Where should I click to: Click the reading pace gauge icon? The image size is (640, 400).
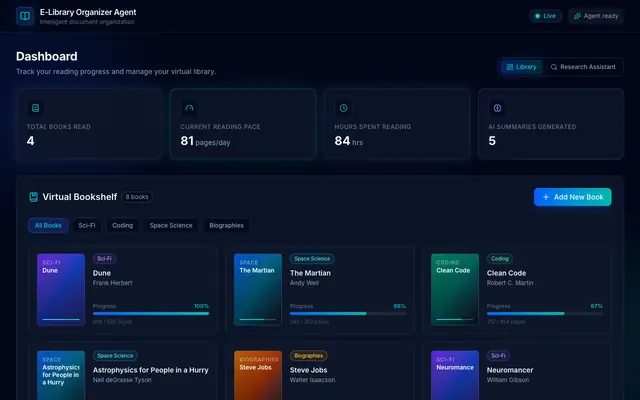tap(189, 108)
